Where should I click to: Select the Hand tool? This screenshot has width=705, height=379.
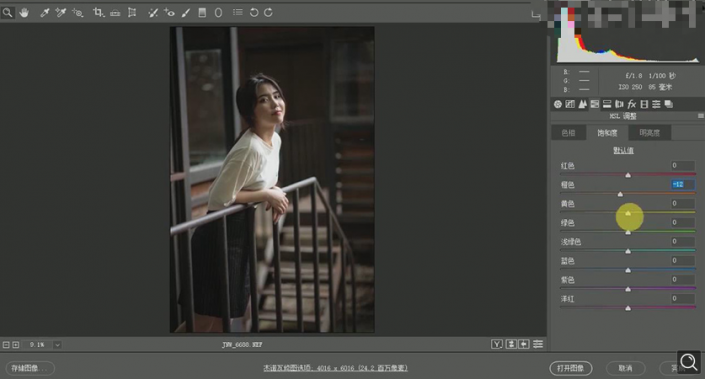(x=24, y=13)
